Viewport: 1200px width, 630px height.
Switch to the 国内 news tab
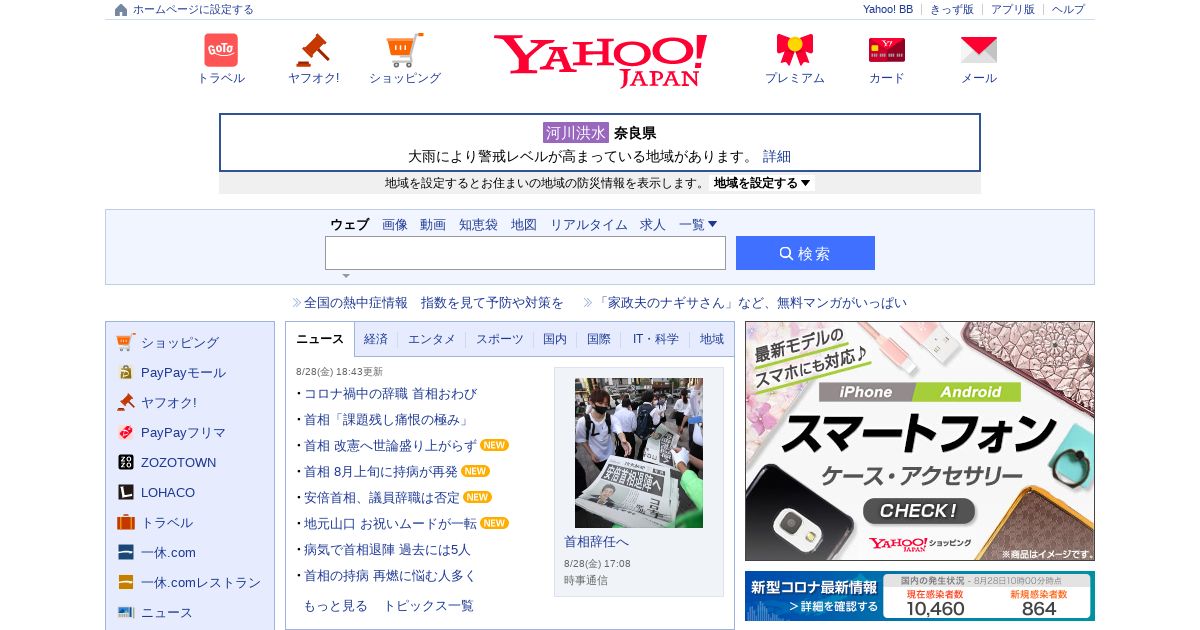coord(555,339)
